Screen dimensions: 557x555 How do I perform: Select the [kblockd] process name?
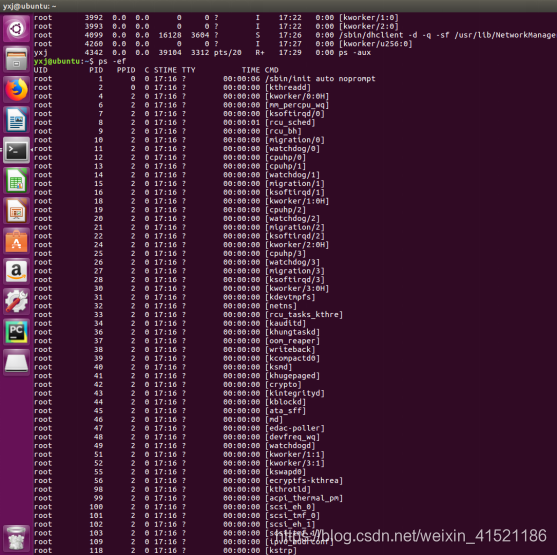285,402
